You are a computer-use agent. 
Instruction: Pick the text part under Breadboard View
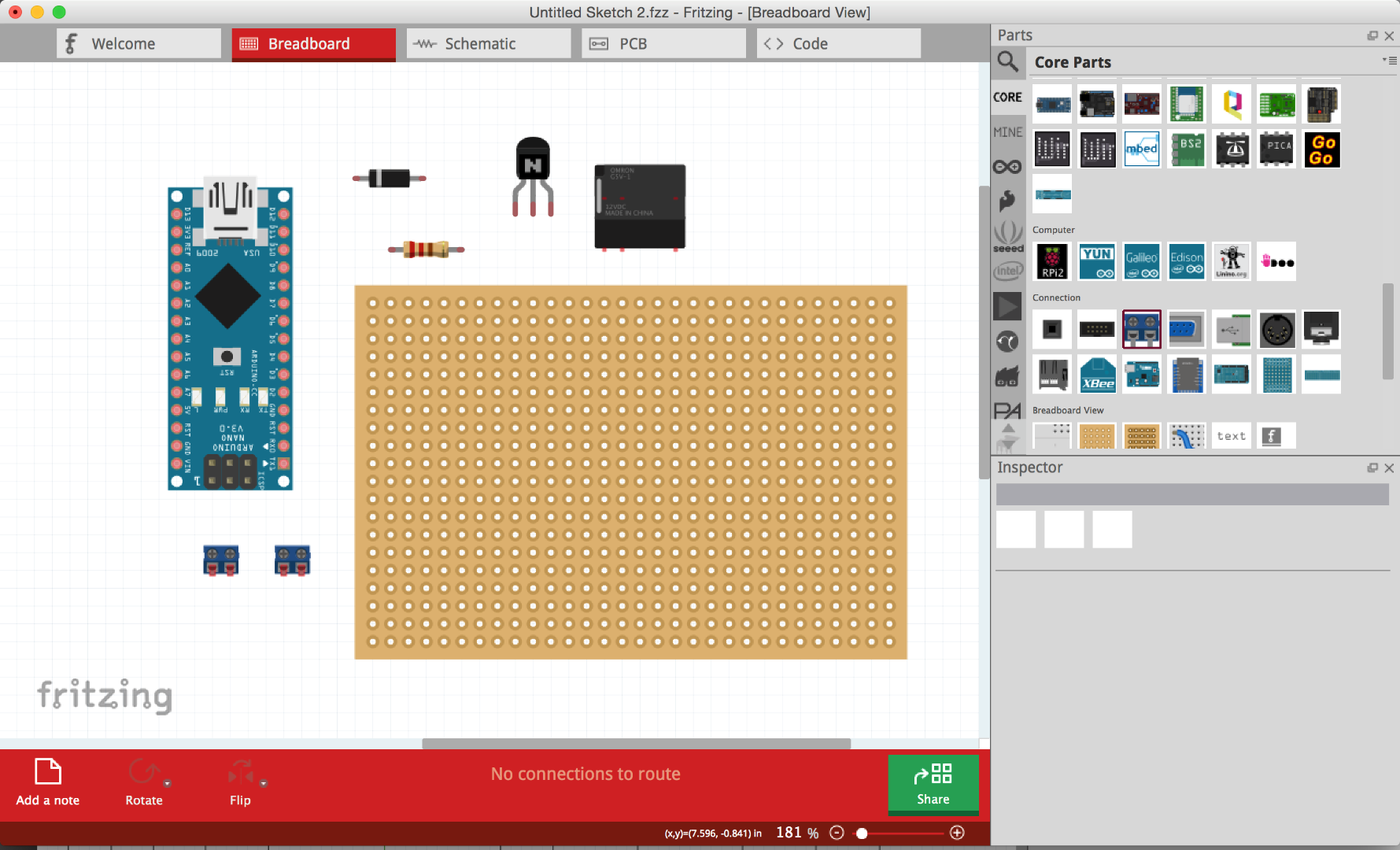(x=1231, y=435)
